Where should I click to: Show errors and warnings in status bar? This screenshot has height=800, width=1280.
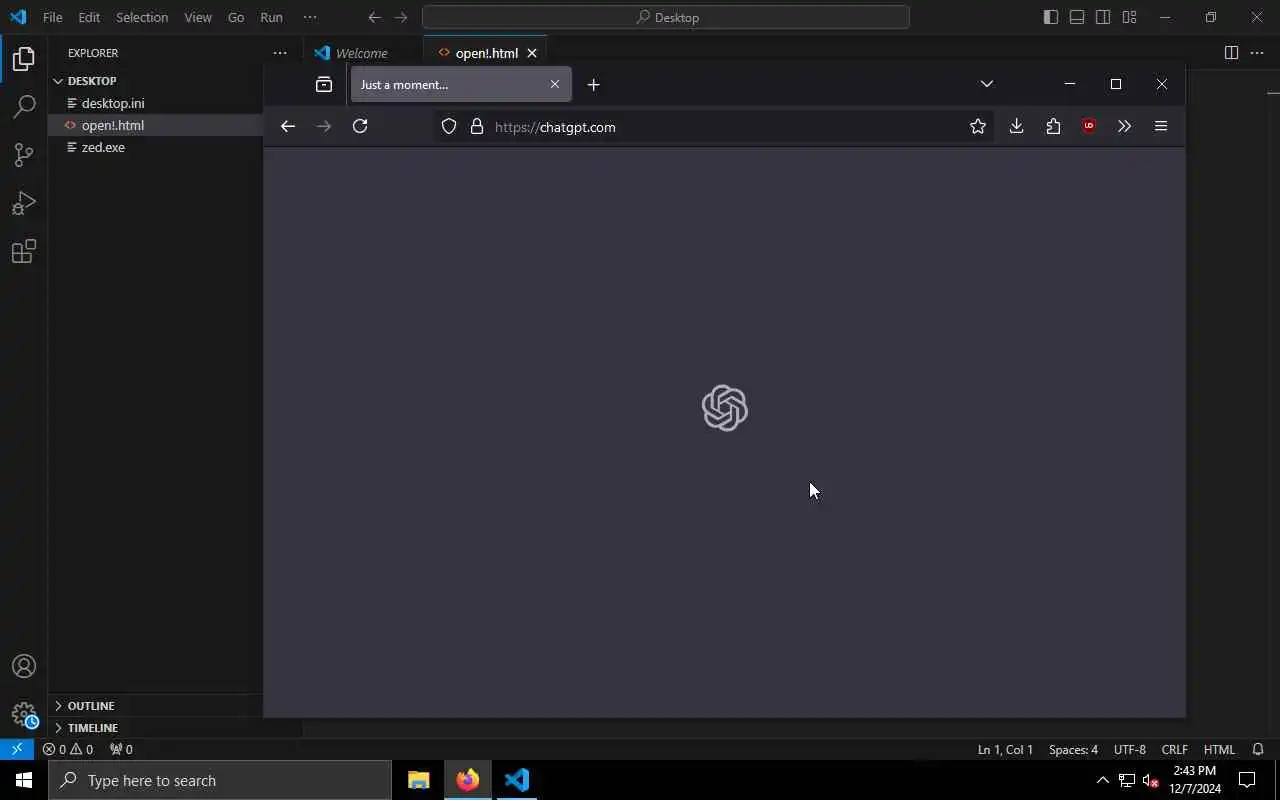tap(68, 749)
